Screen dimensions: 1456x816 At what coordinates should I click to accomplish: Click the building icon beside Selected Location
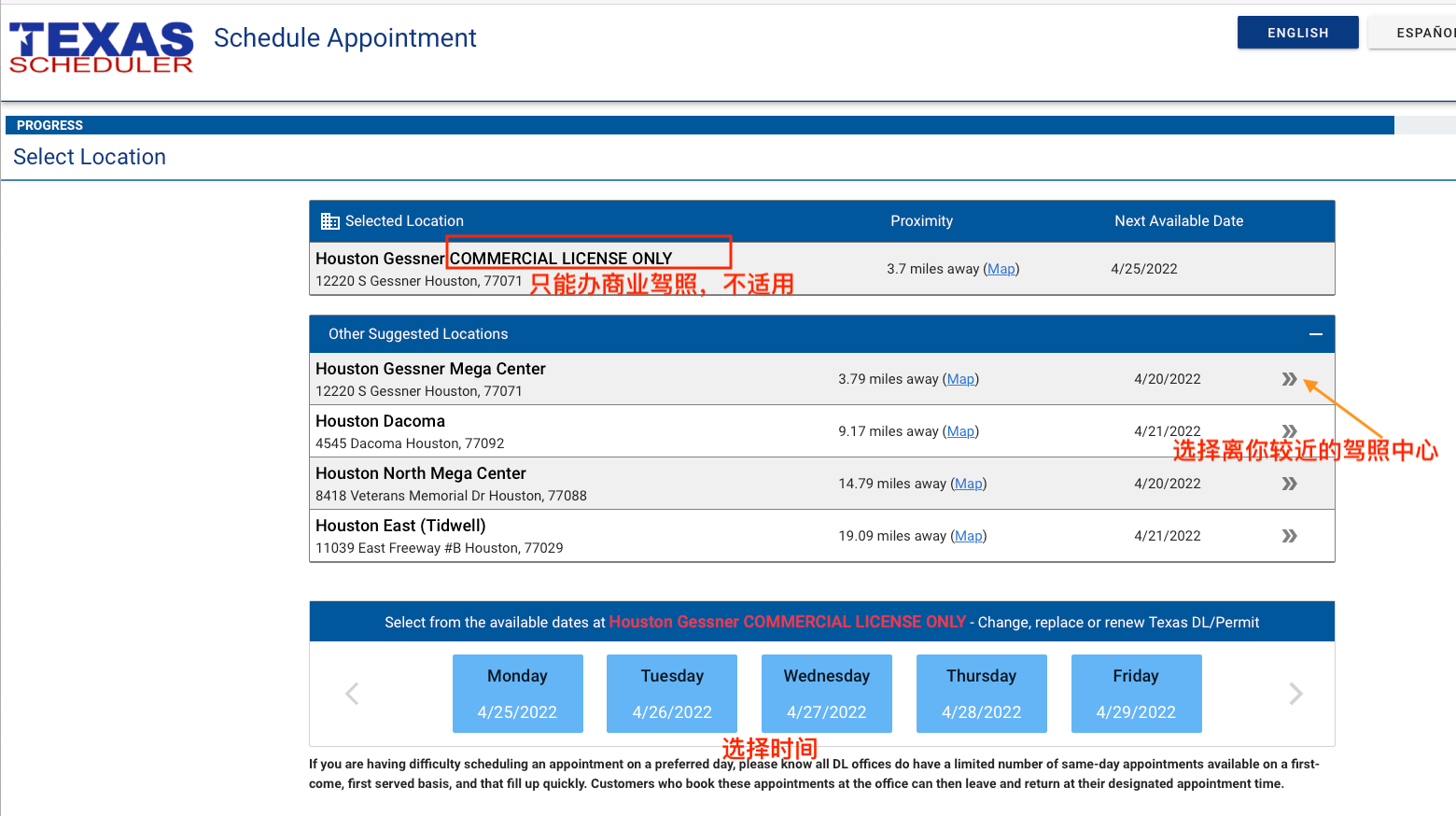pos(329,221)
